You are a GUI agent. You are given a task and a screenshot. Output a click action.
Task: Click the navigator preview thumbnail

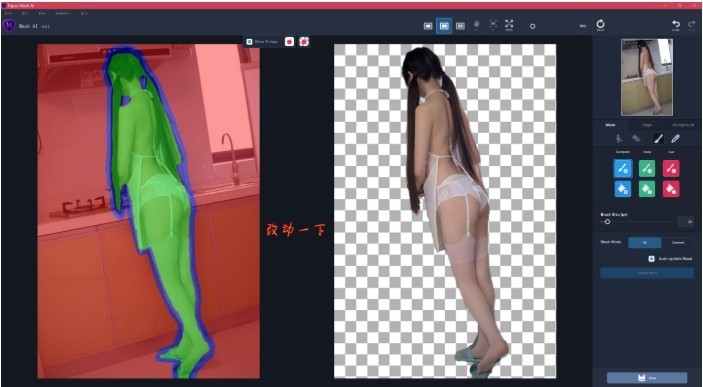647,77
